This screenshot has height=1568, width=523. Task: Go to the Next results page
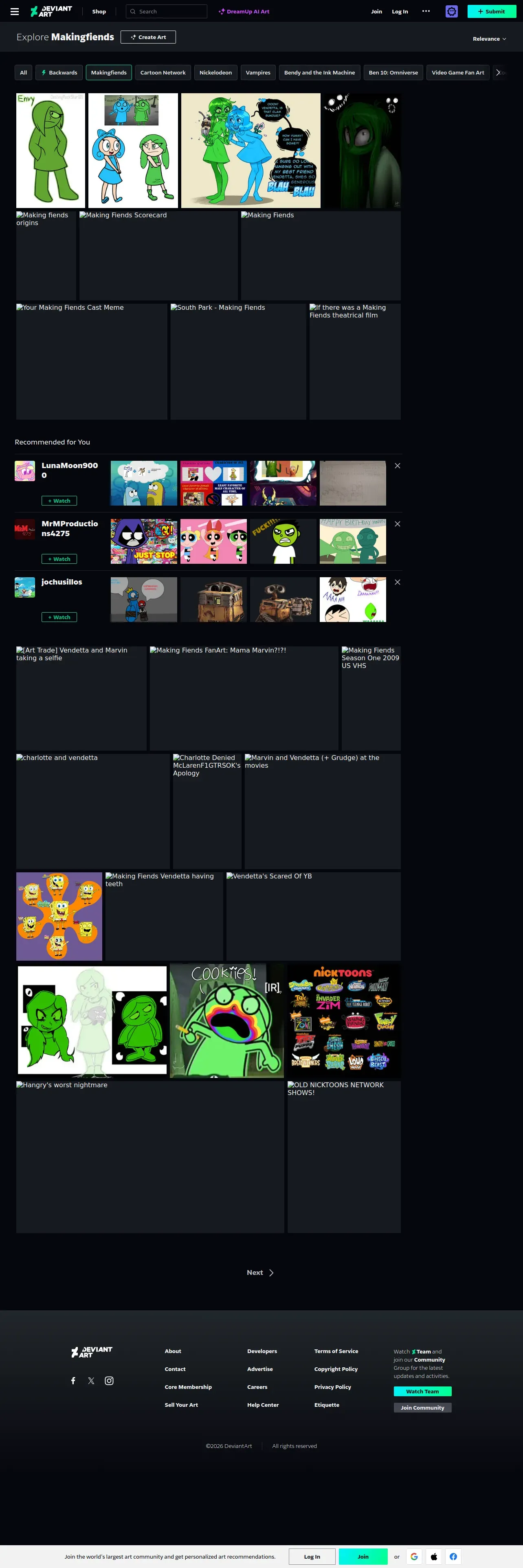click(x=261, y=1273)
